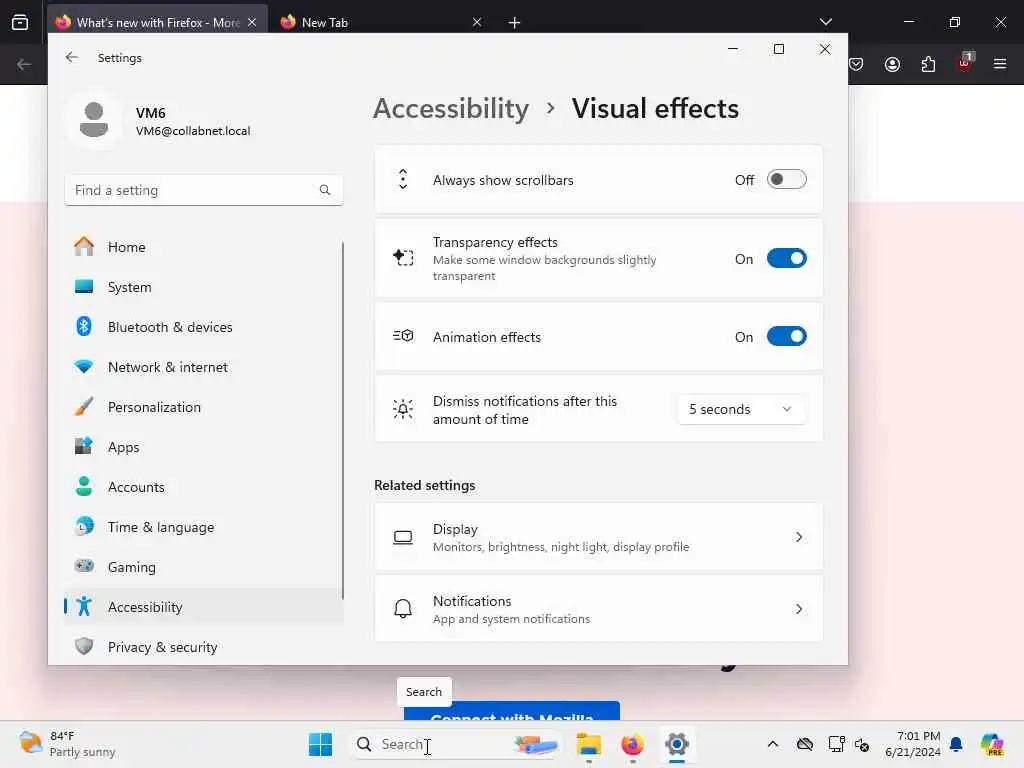Image resolution: width=1024 pixels, height=768 pixels.
Task: Open the Firefox account icon
Action: pos(892,64)
